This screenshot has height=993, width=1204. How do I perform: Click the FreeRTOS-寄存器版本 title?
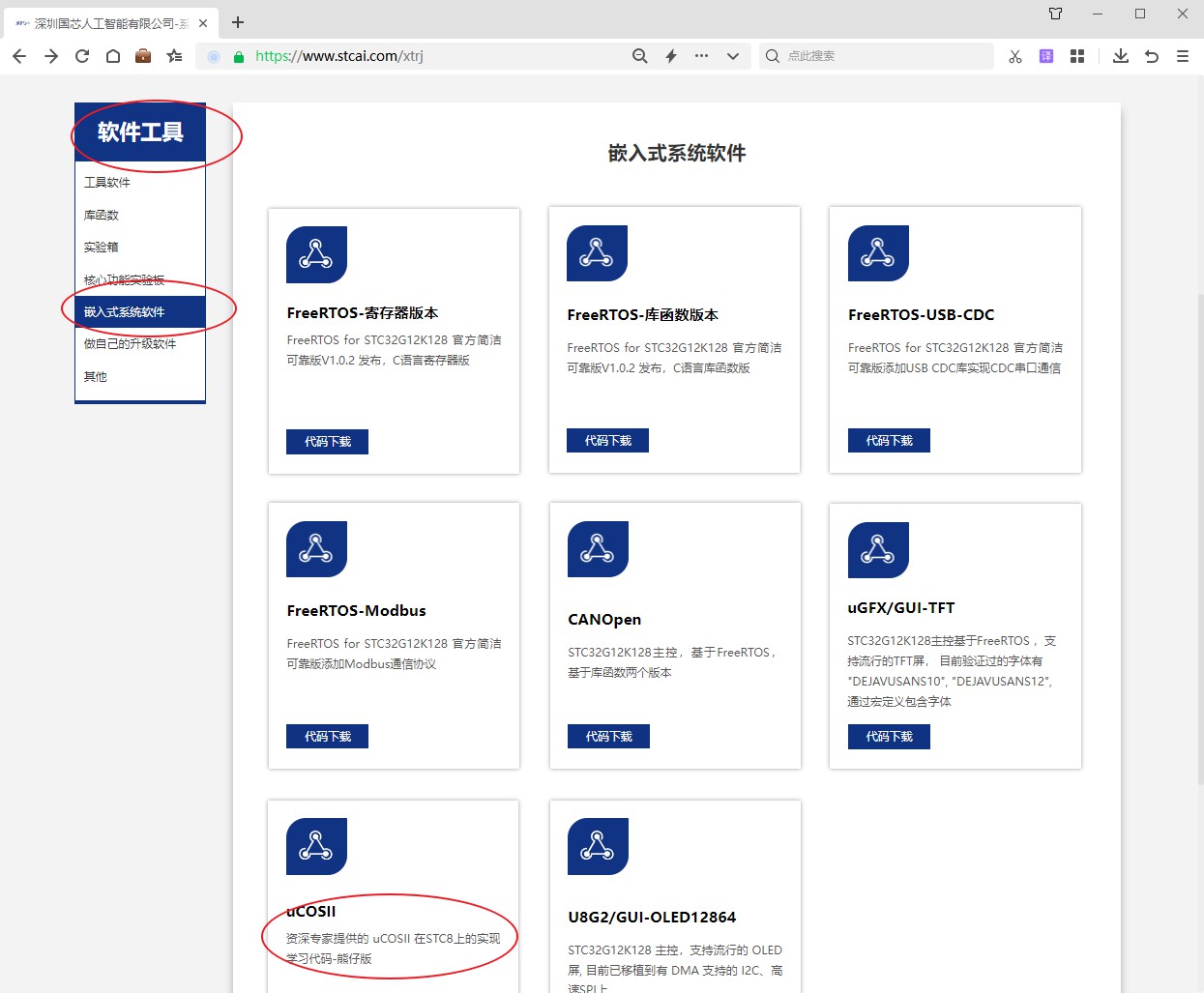point(363,313)
